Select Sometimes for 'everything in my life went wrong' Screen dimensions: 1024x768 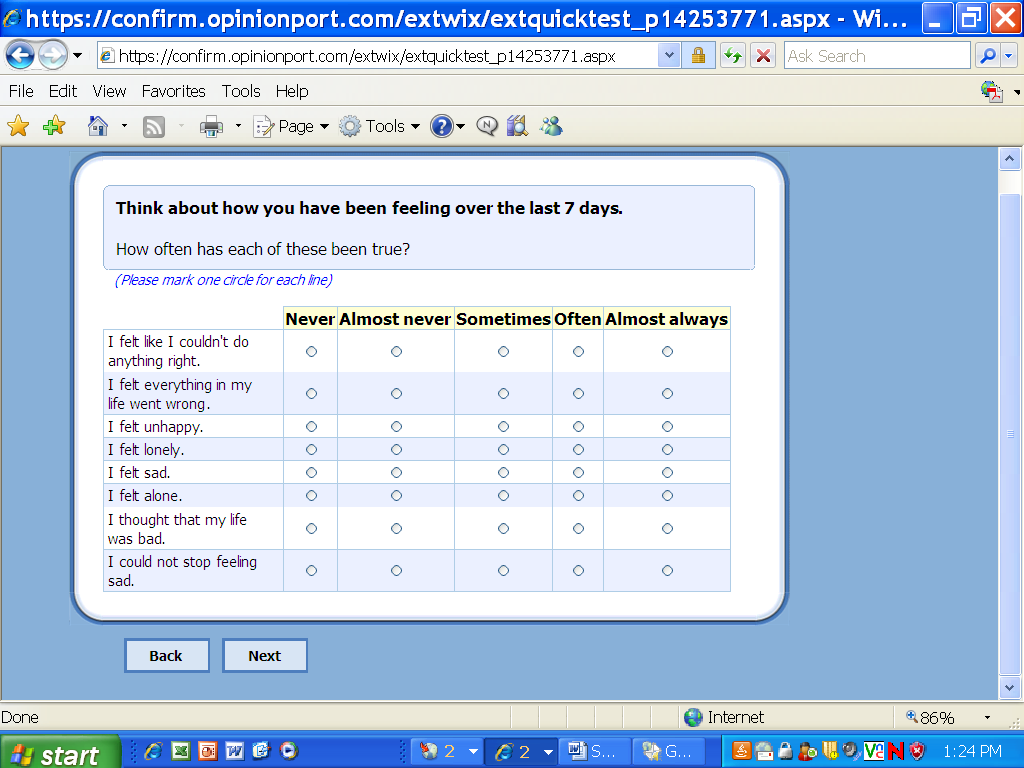click(503, 394)
